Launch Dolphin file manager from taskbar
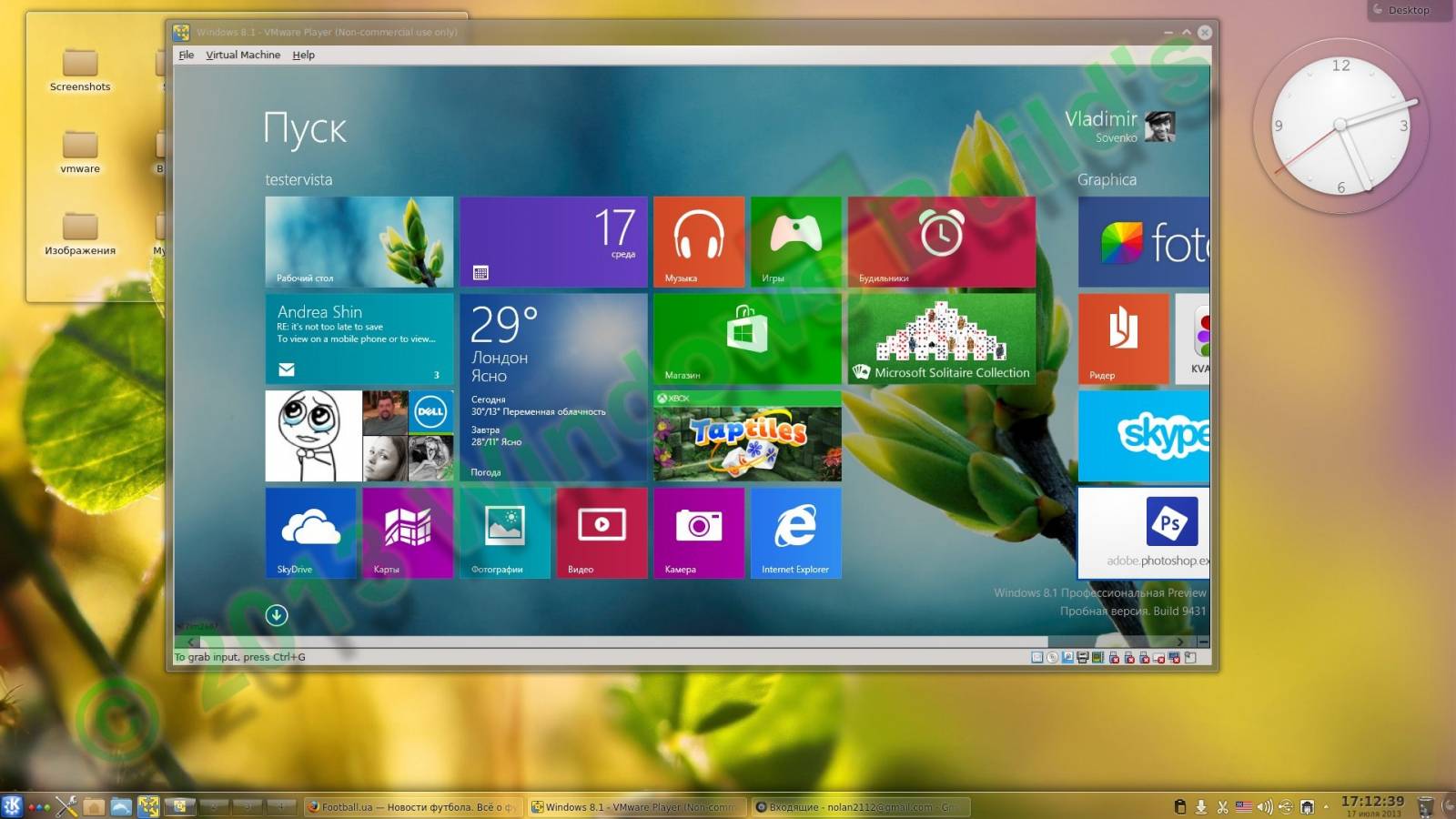The width and height of the screenshot is (1456, 819). [121, 805]
